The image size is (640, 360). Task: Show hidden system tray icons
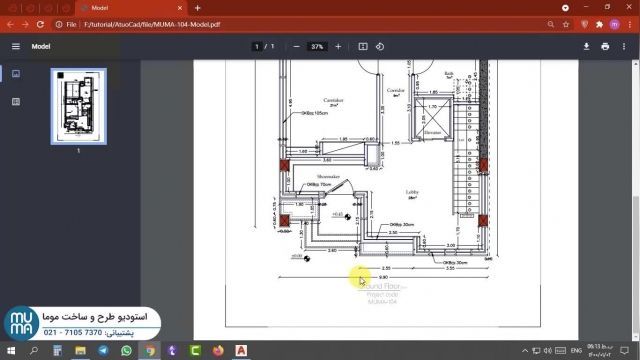point(525,351)
